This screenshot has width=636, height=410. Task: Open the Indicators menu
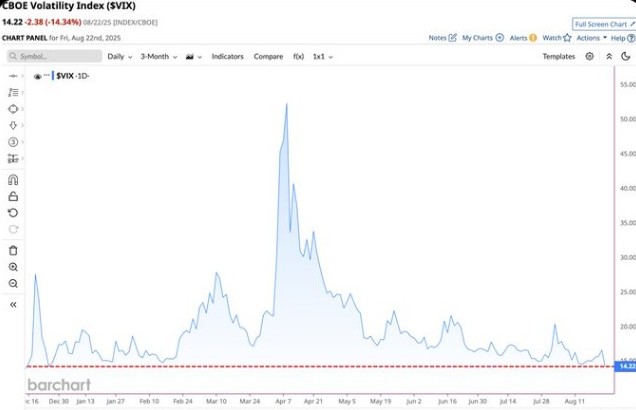pos(227,56)
